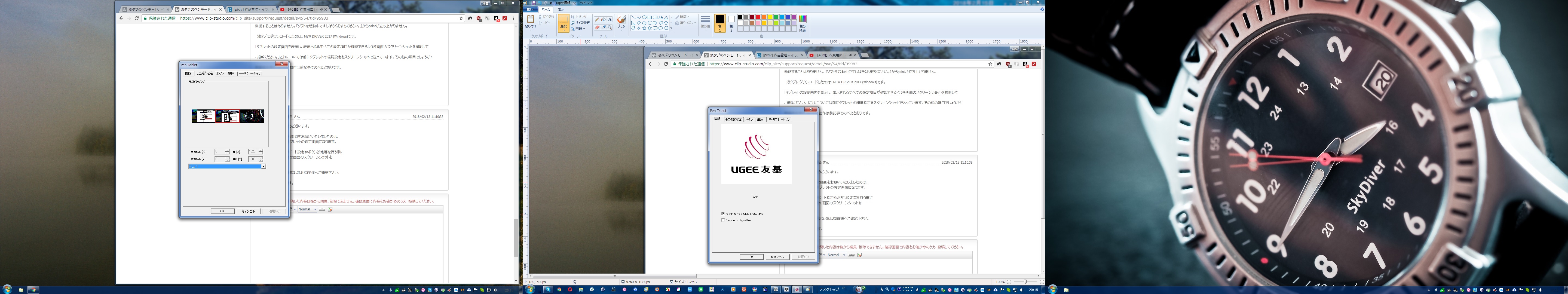Toggle the Supports Digital Ink checkbox
Viewport: 1568px width, 294px height.
click(x=723, y=220)
